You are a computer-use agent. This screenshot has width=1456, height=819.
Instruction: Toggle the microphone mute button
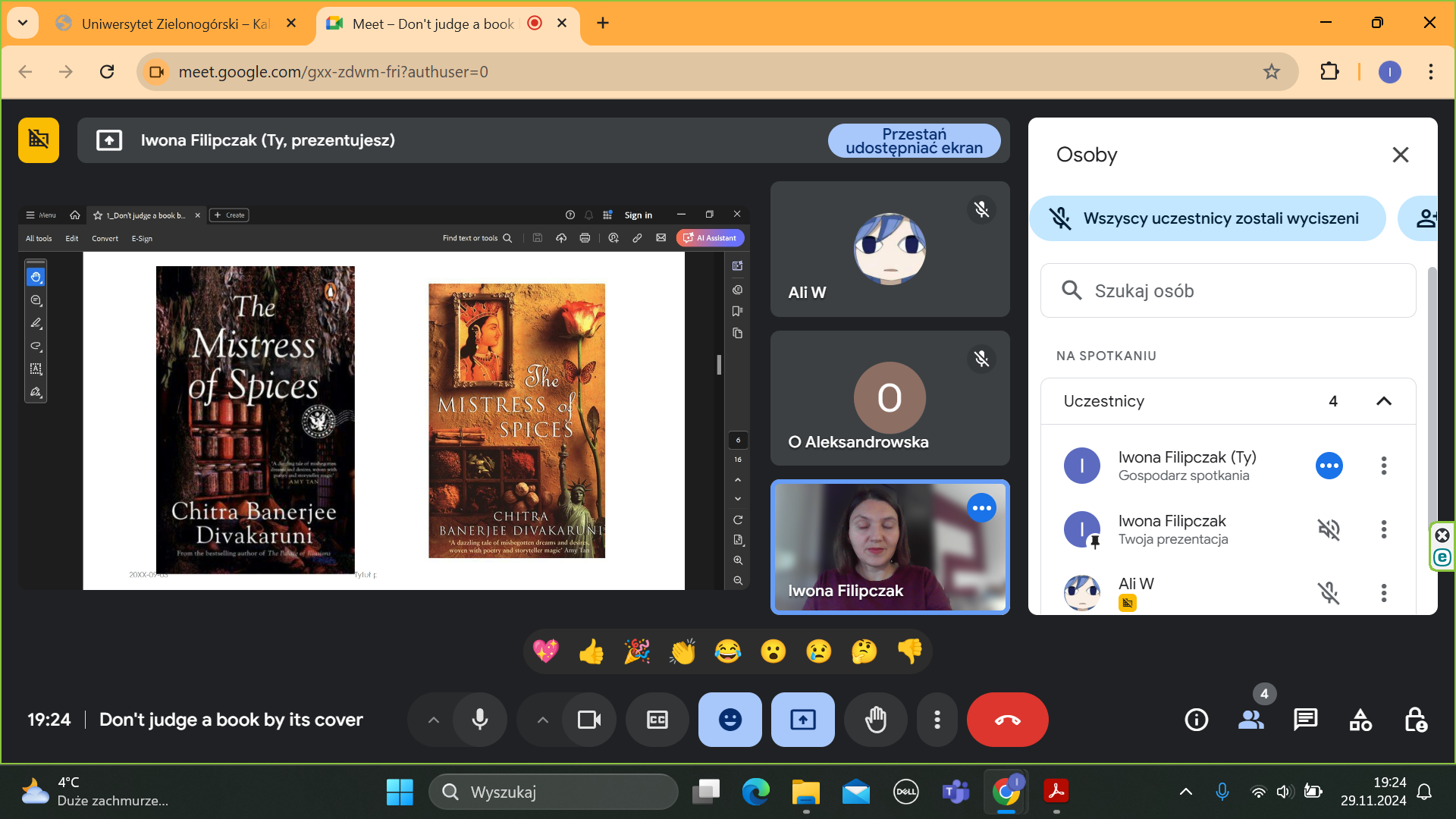pos(480,720)
